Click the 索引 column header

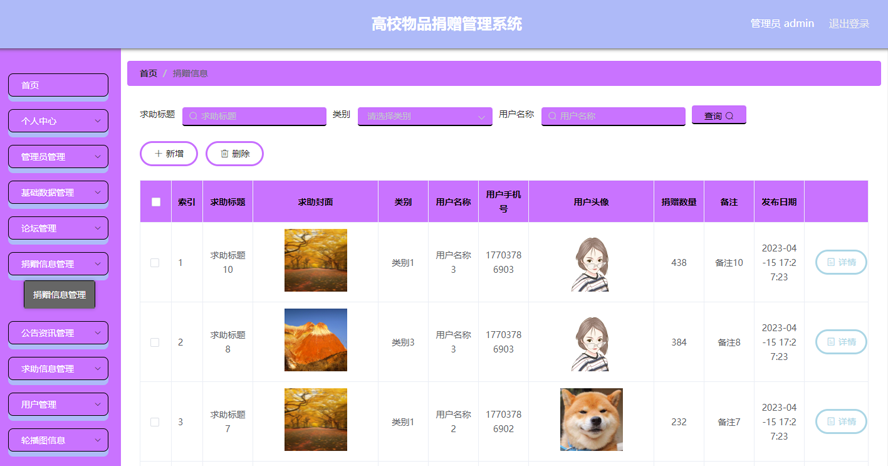[187, 202]
